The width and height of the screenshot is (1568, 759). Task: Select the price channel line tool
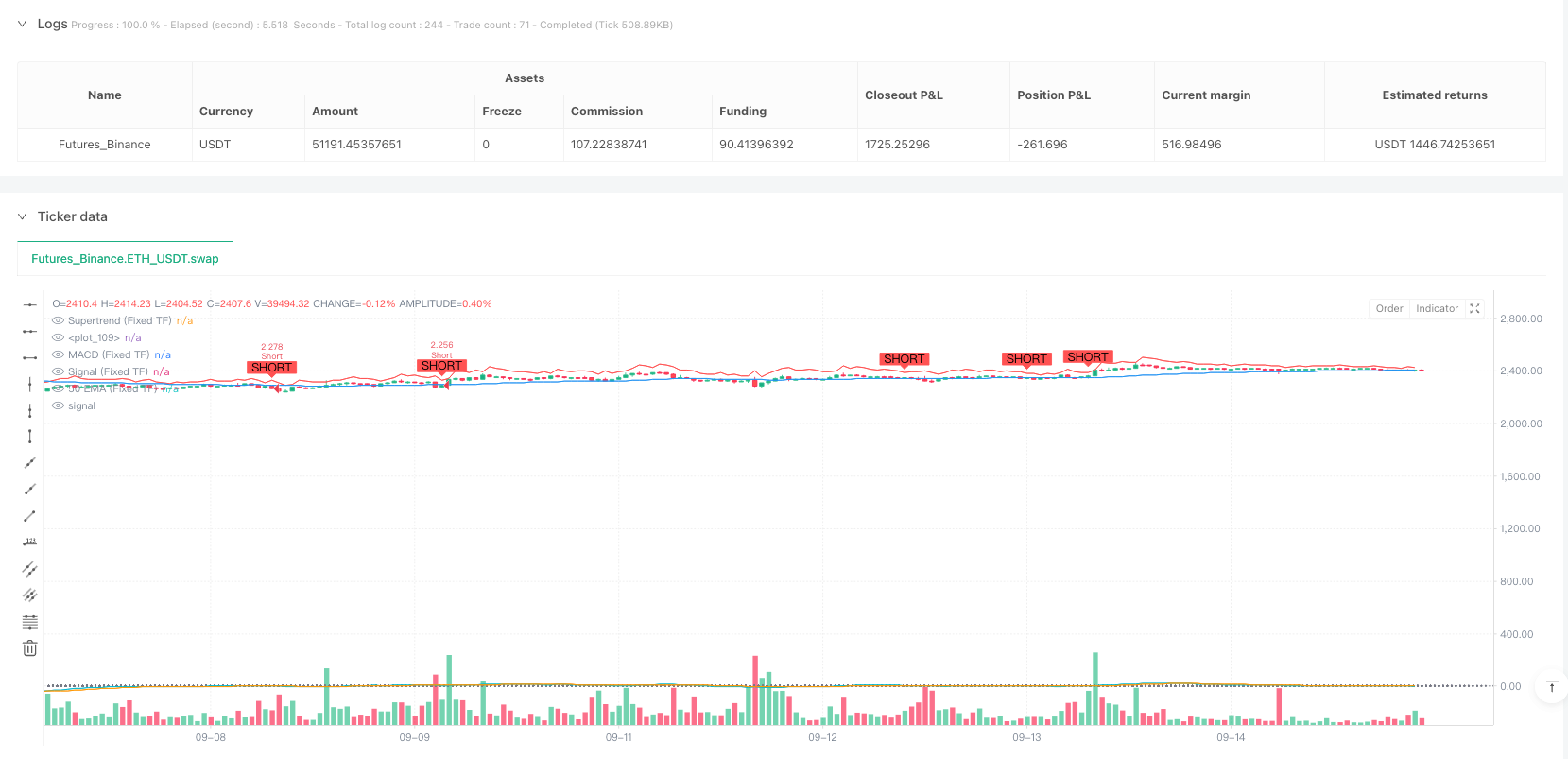click(30, 569)
